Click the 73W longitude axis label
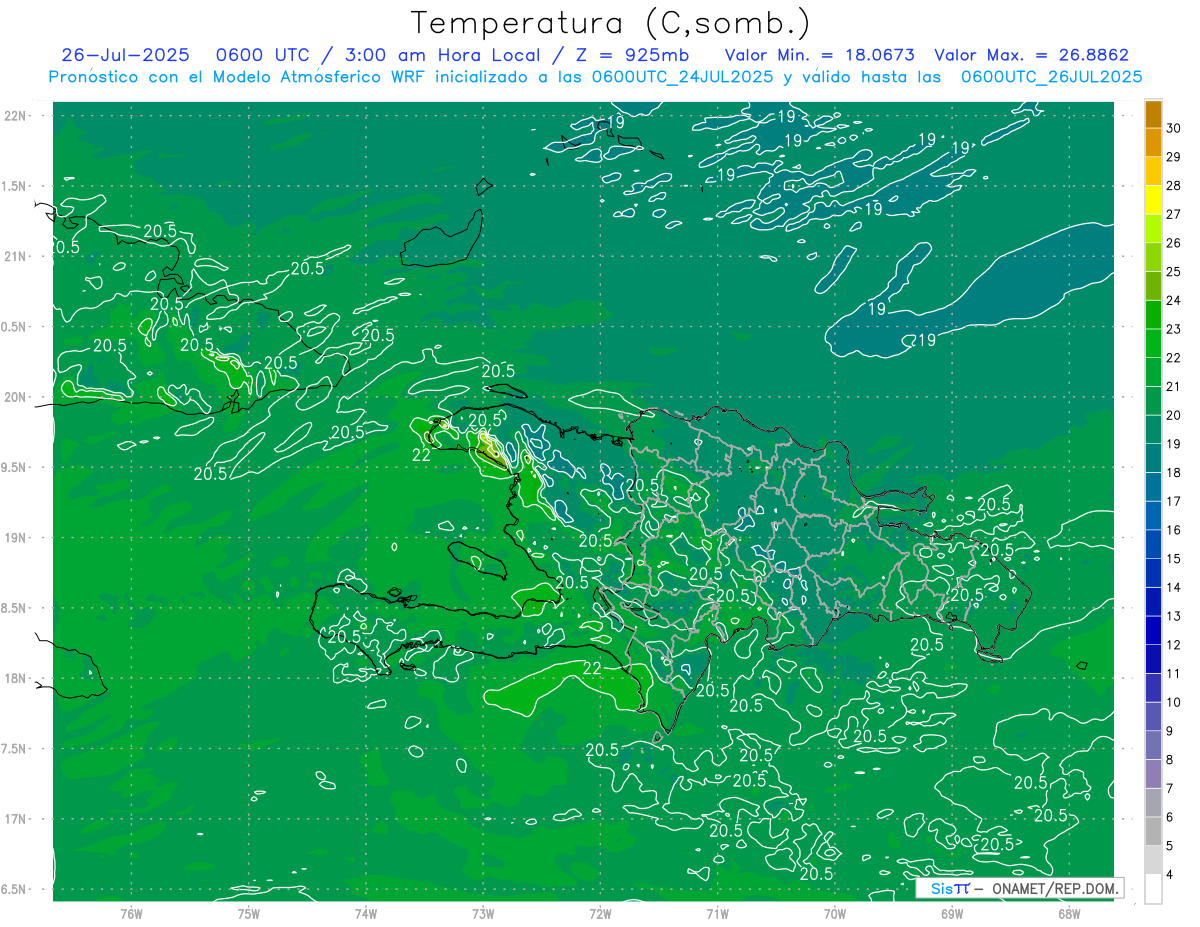 pos(483,913)
